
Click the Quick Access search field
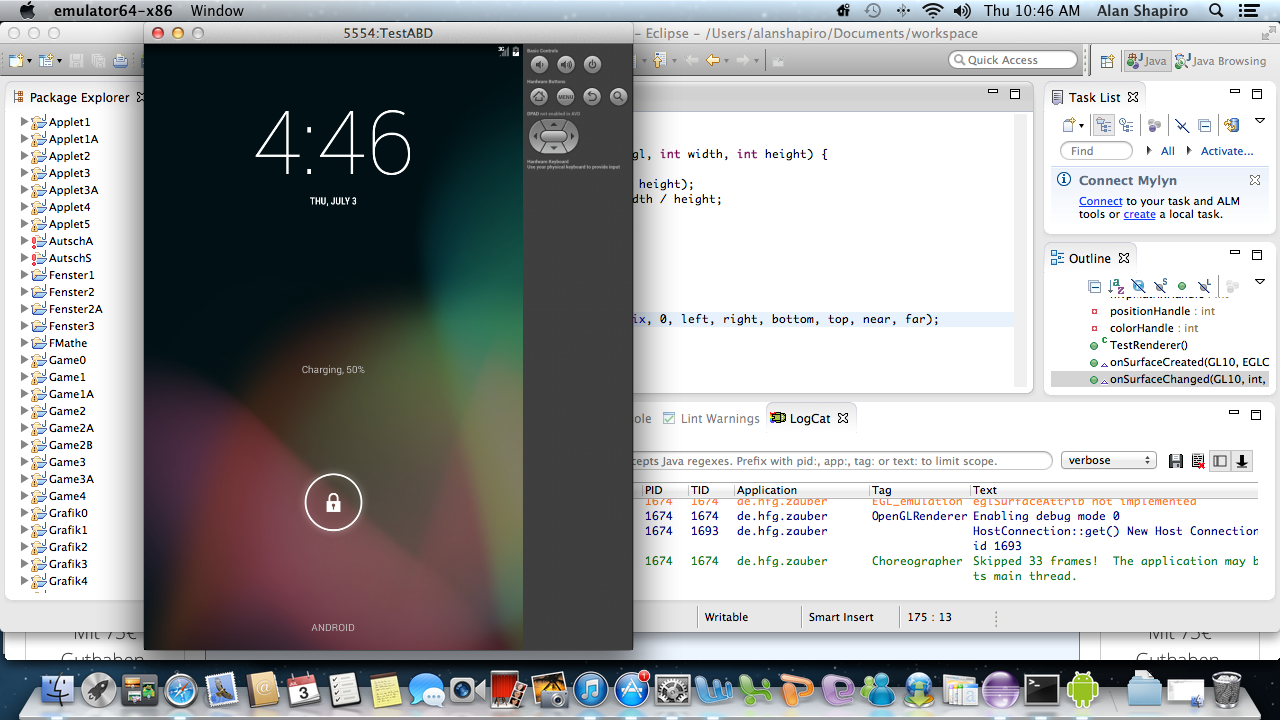[x=1013, y=60]
